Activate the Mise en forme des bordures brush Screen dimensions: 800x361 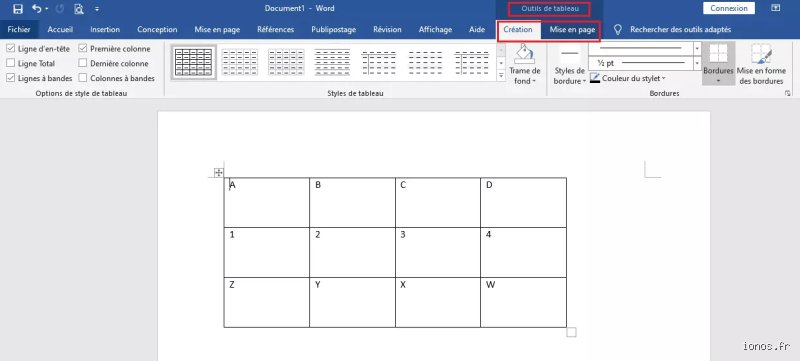[761, 54]
